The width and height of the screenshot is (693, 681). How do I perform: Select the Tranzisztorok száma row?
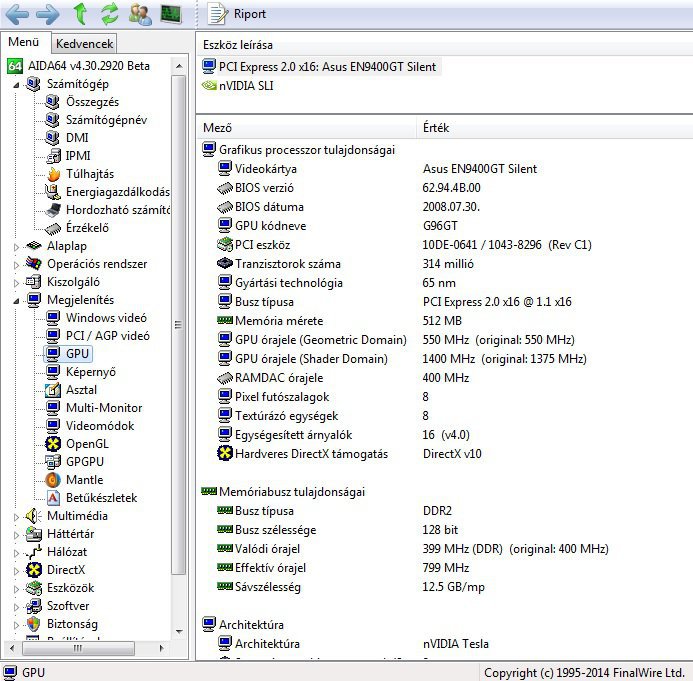tap(446, 264)
